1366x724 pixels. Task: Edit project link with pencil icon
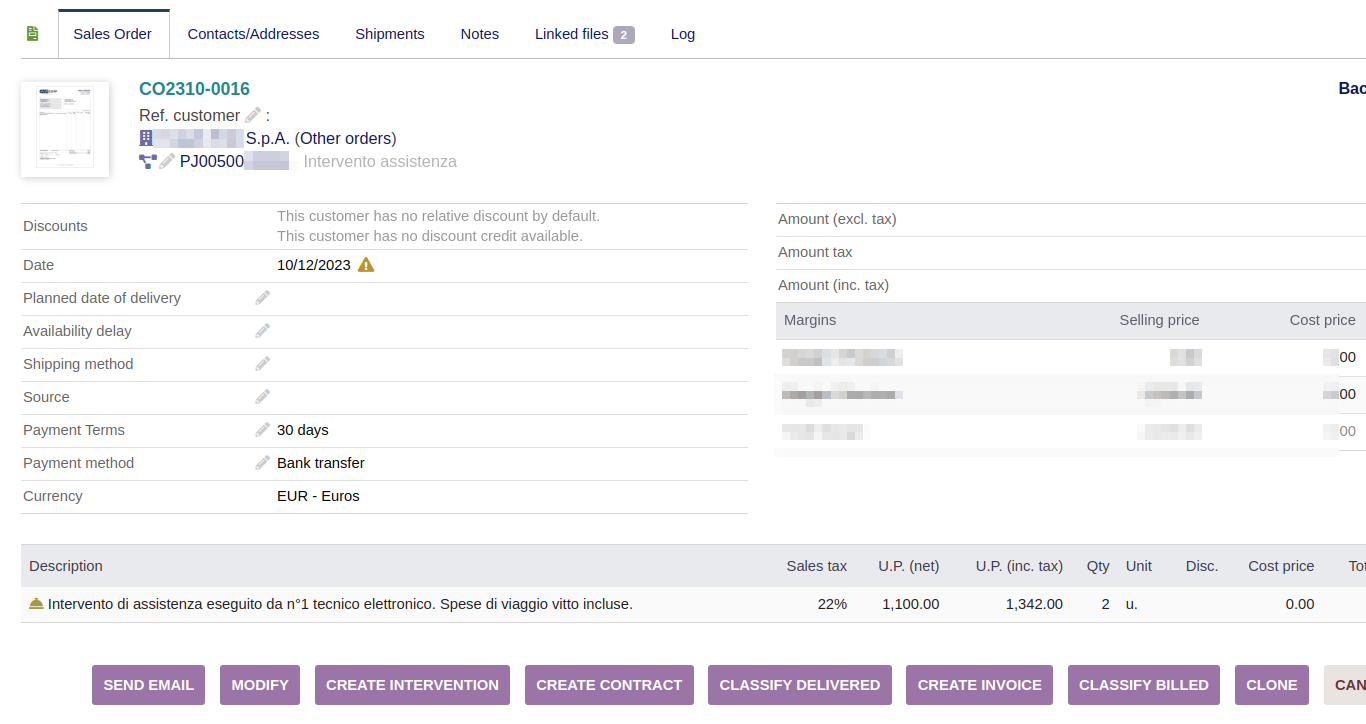[x=167, y=161]
